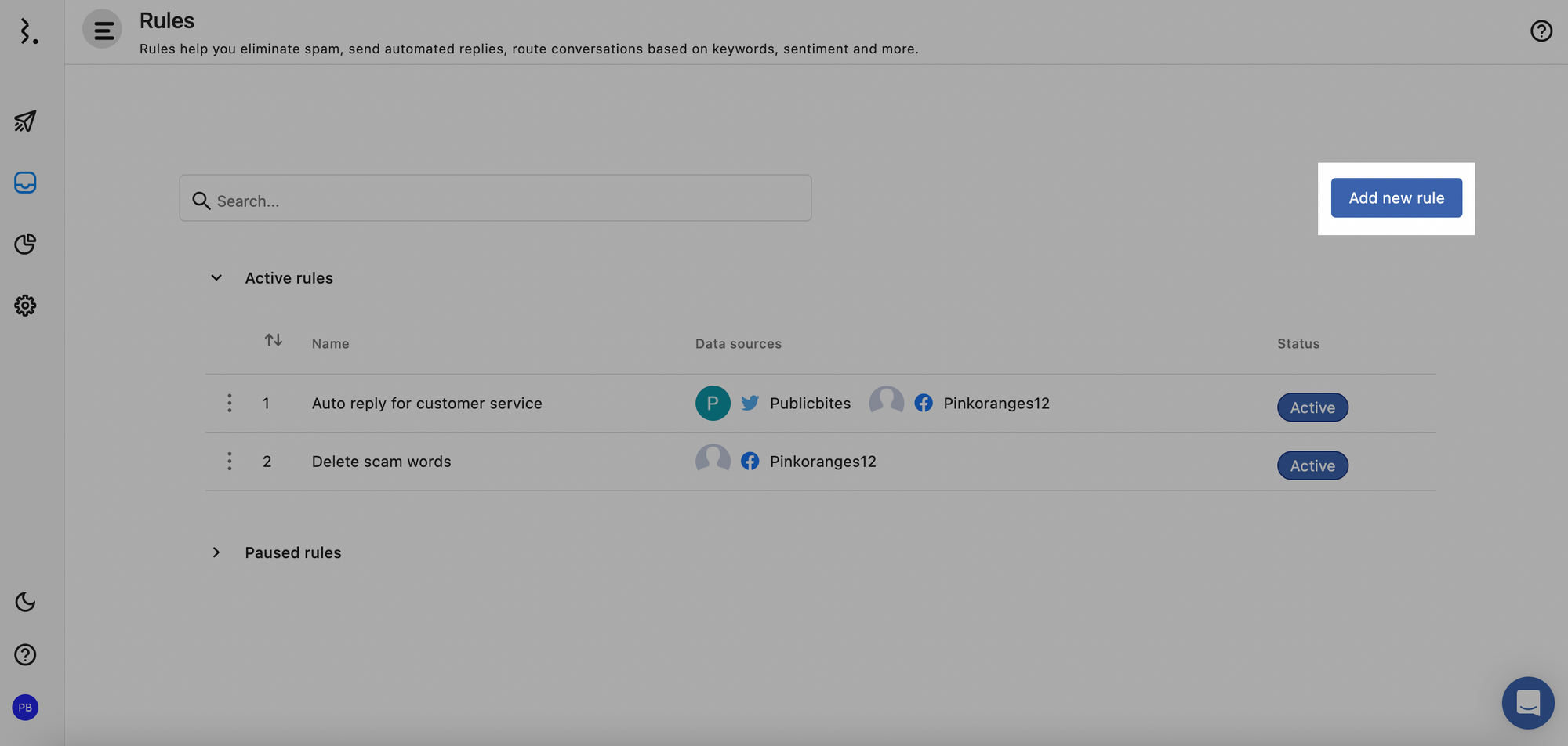Click the sort icon in rules table
1568x746 pixels.
click(x=273, y=340)
